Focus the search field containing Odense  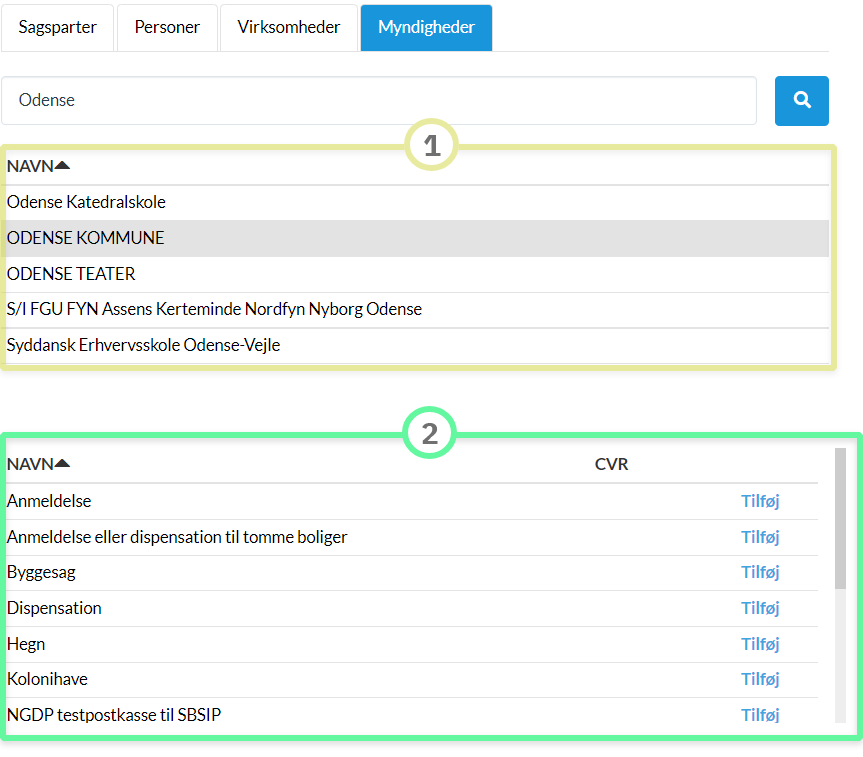378,100
